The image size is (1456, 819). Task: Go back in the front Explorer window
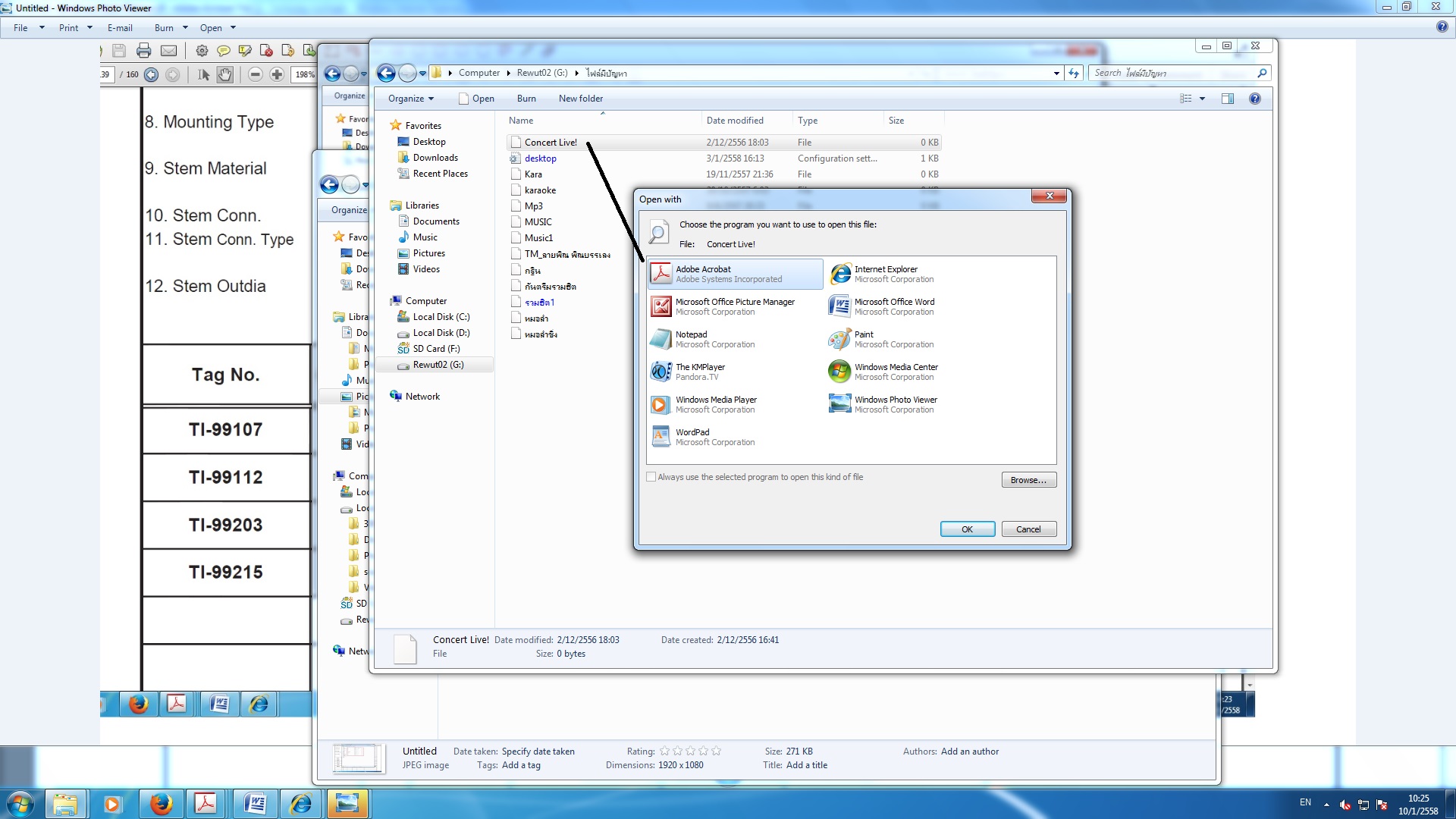(x=386, y=73)
